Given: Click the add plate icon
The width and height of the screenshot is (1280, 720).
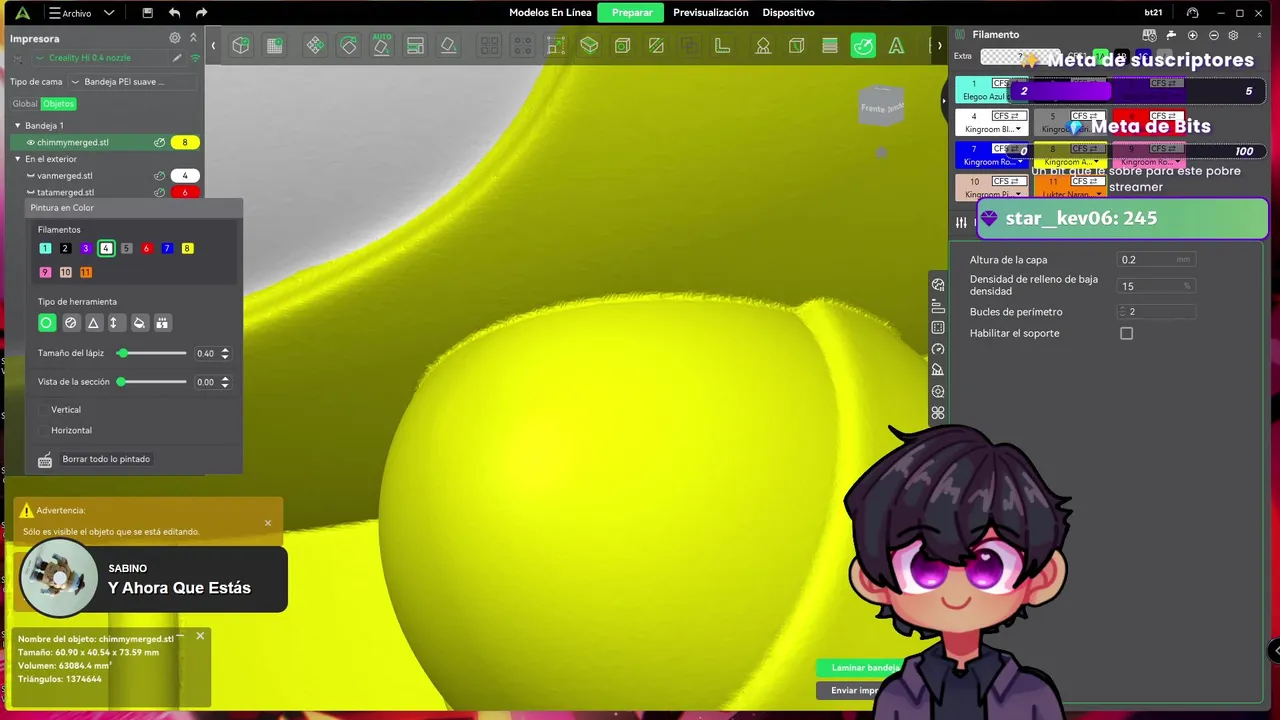Looking at the screenshot, I should (x=275, y=45).
